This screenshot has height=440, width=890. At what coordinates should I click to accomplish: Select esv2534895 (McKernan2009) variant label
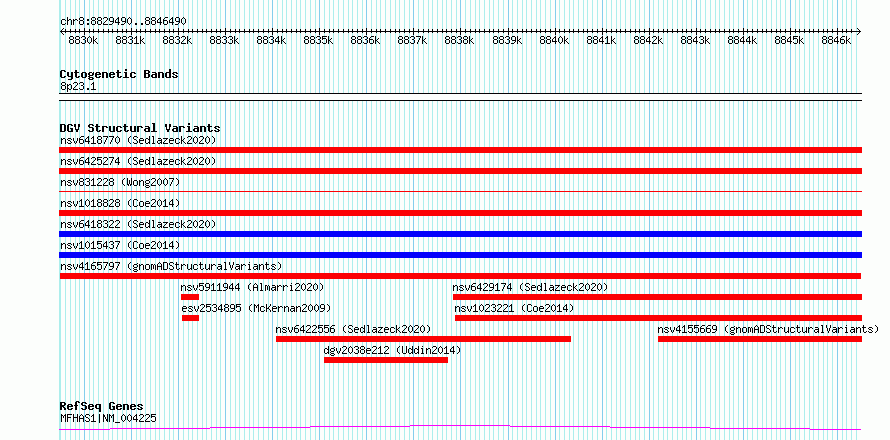(x=256, y=308)
